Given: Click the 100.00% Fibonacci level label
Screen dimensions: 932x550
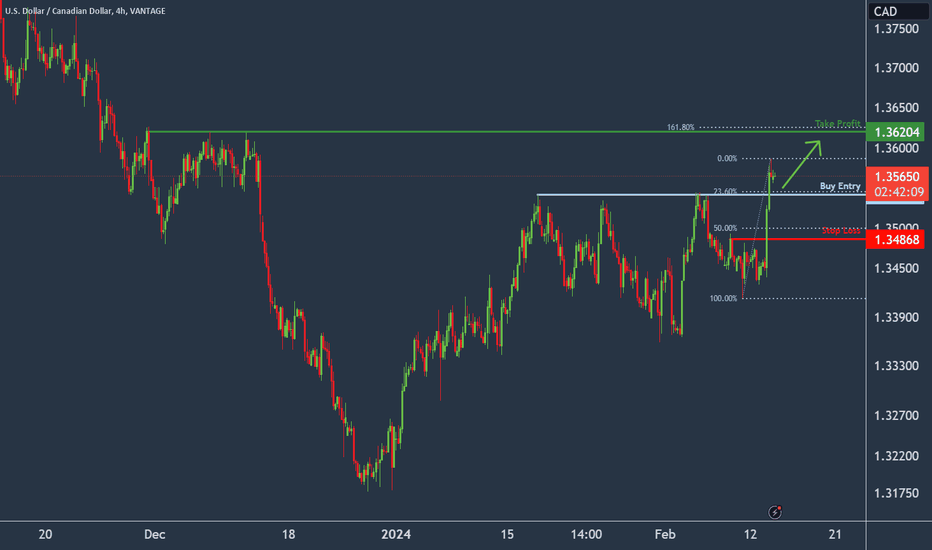Looking at the screenshot, I should click(723, 298).
